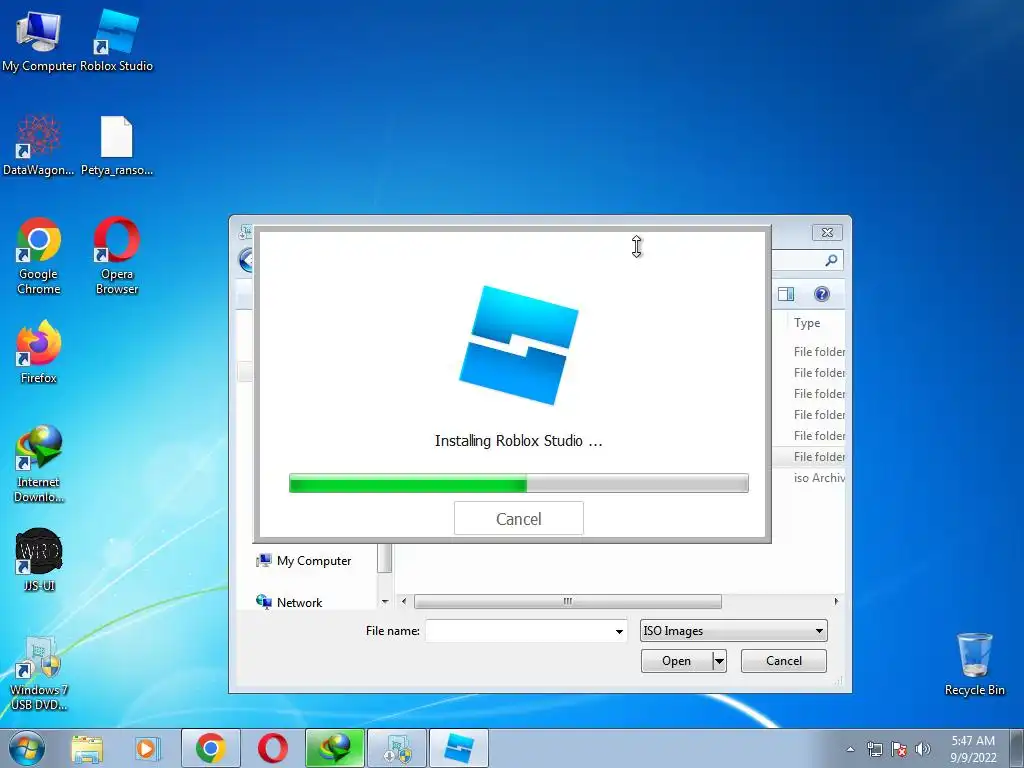Open the Recycle Bin
The width and height of the screenshot is (1024, 768).
click(974, 664)
